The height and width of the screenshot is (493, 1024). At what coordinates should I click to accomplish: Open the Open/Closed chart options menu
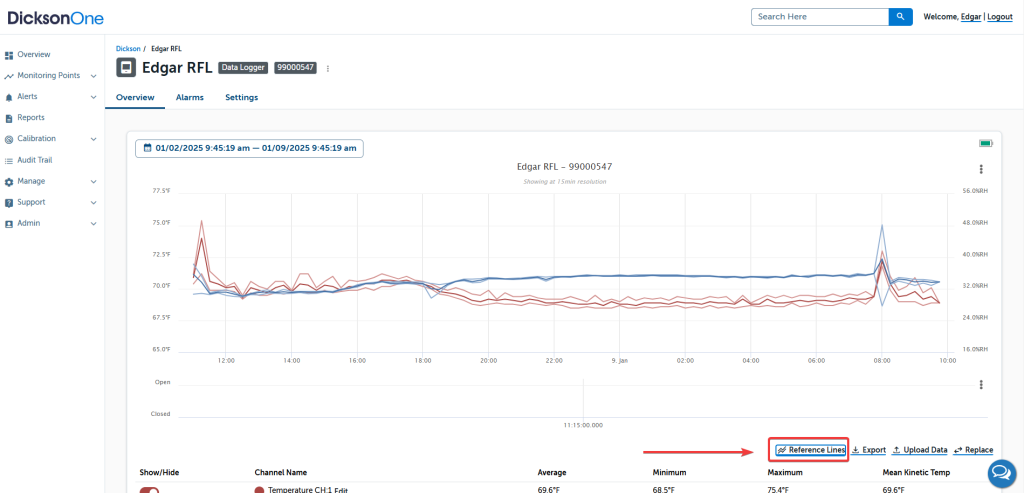coord(981,385)
